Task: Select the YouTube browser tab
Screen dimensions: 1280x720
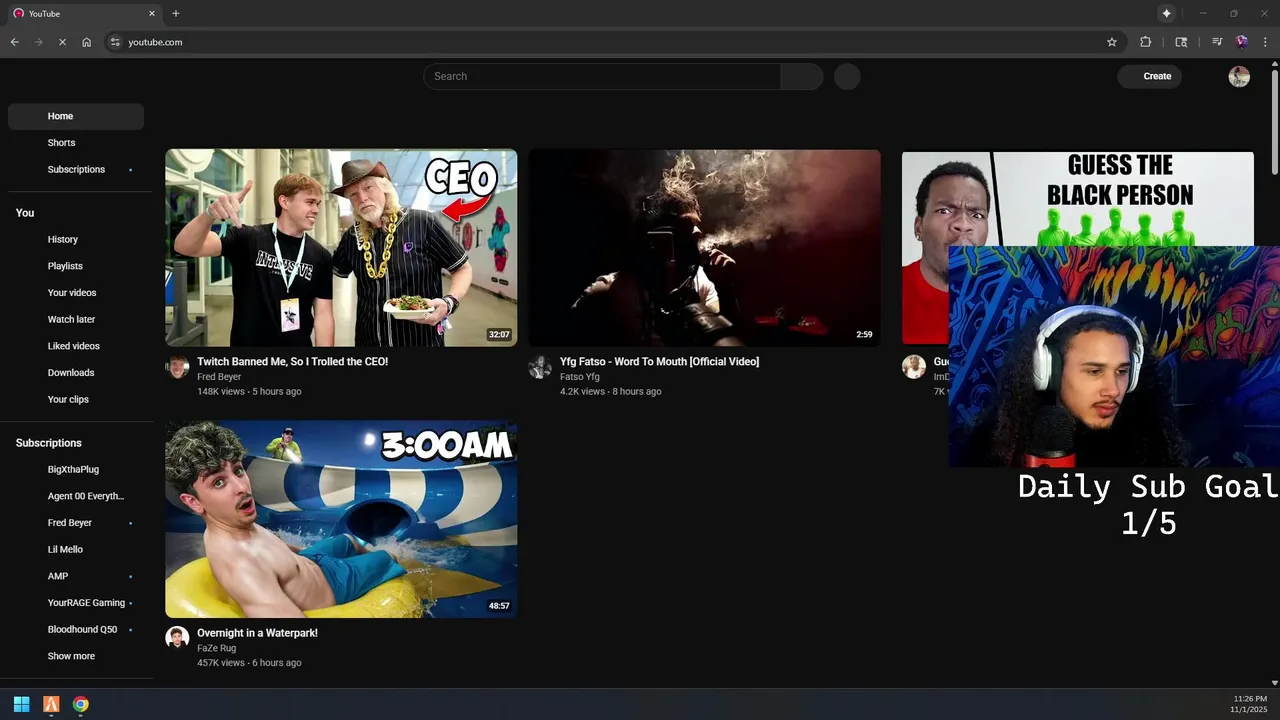Action: pos(84,13)
